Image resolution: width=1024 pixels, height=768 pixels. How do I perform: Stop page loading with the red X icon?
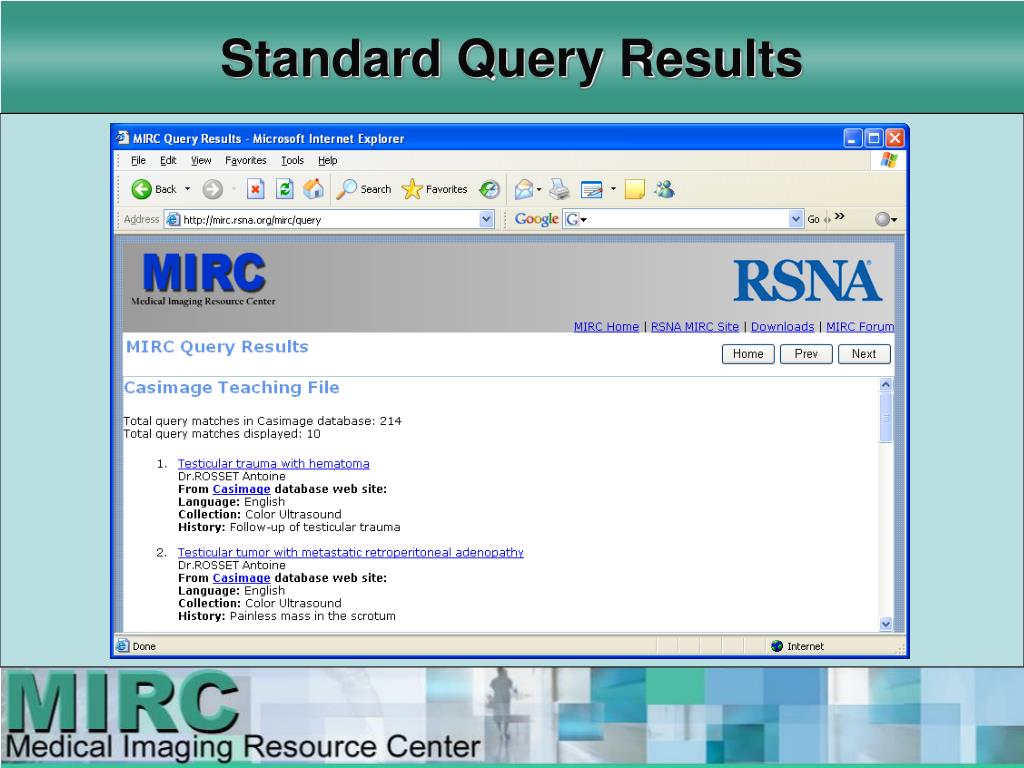pos(255,189)
